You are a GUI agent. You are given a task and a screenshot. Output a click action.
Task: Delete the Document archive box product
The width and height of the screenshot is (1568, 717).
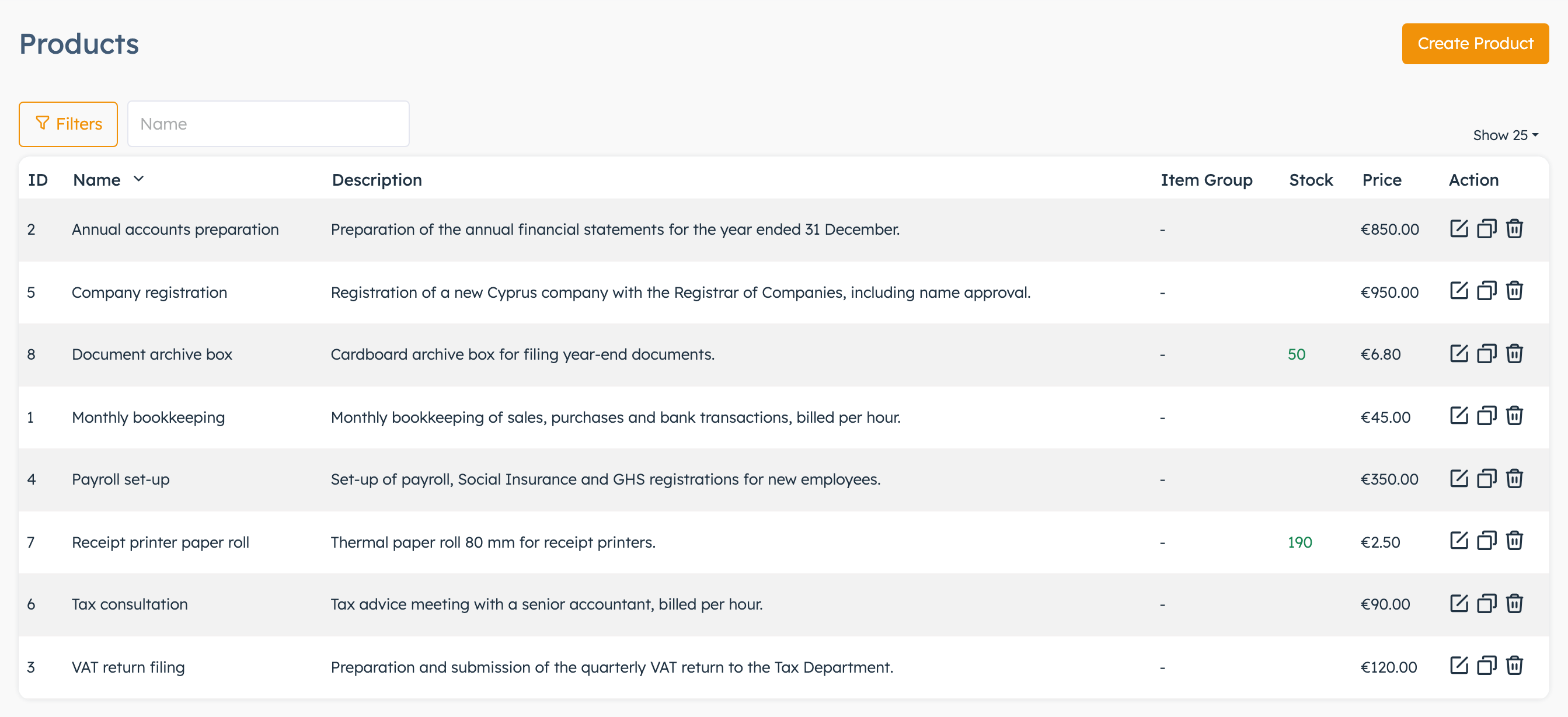click(1514, 354)
